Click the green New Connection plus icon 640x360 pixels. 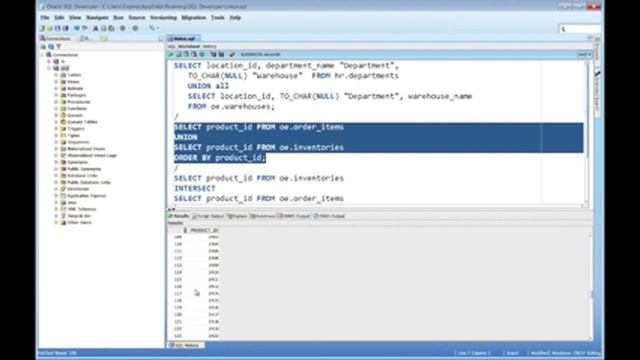(x=43, y=47)
